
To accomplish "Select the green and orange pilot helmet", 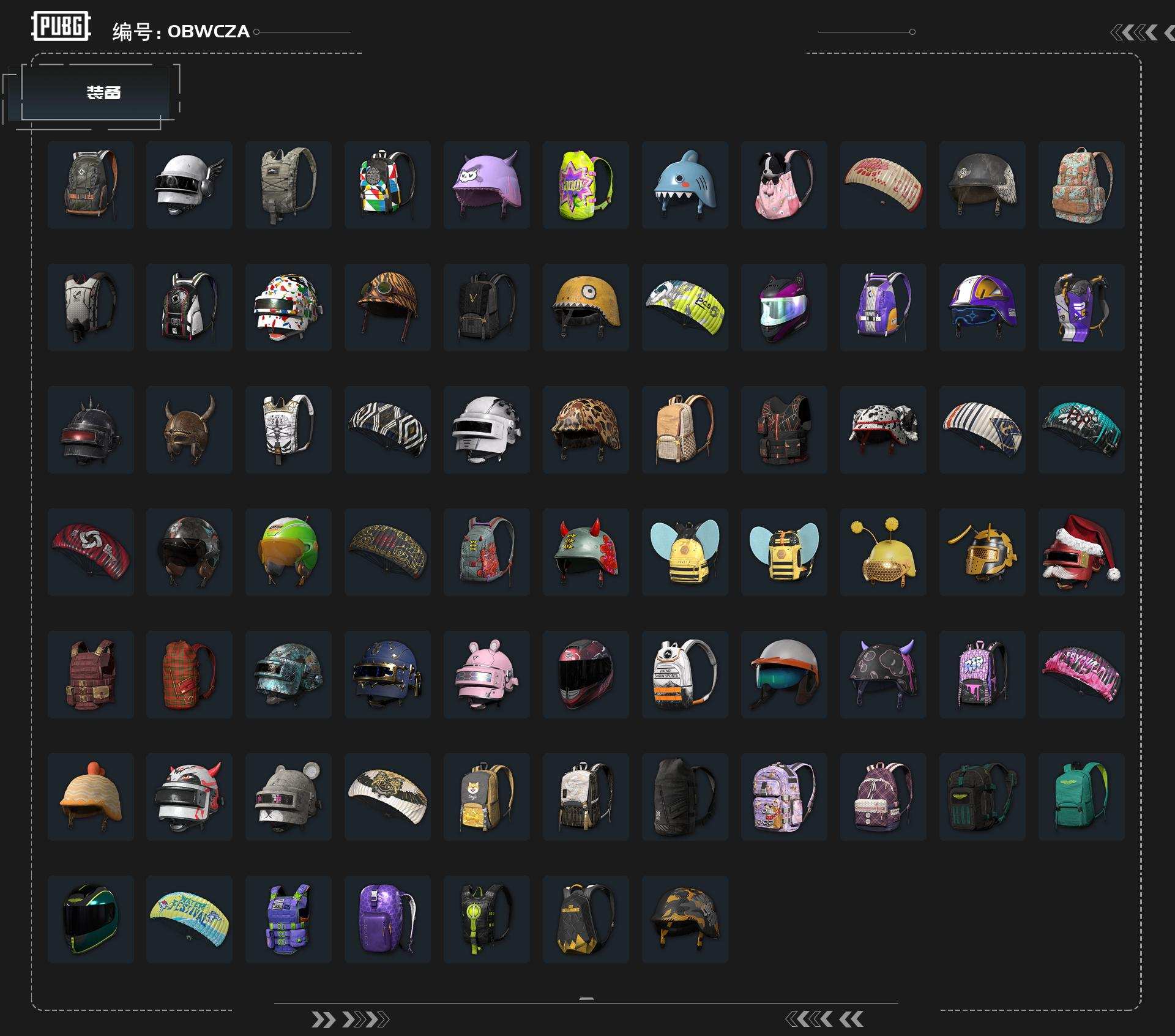I will (x=288, y=552).
